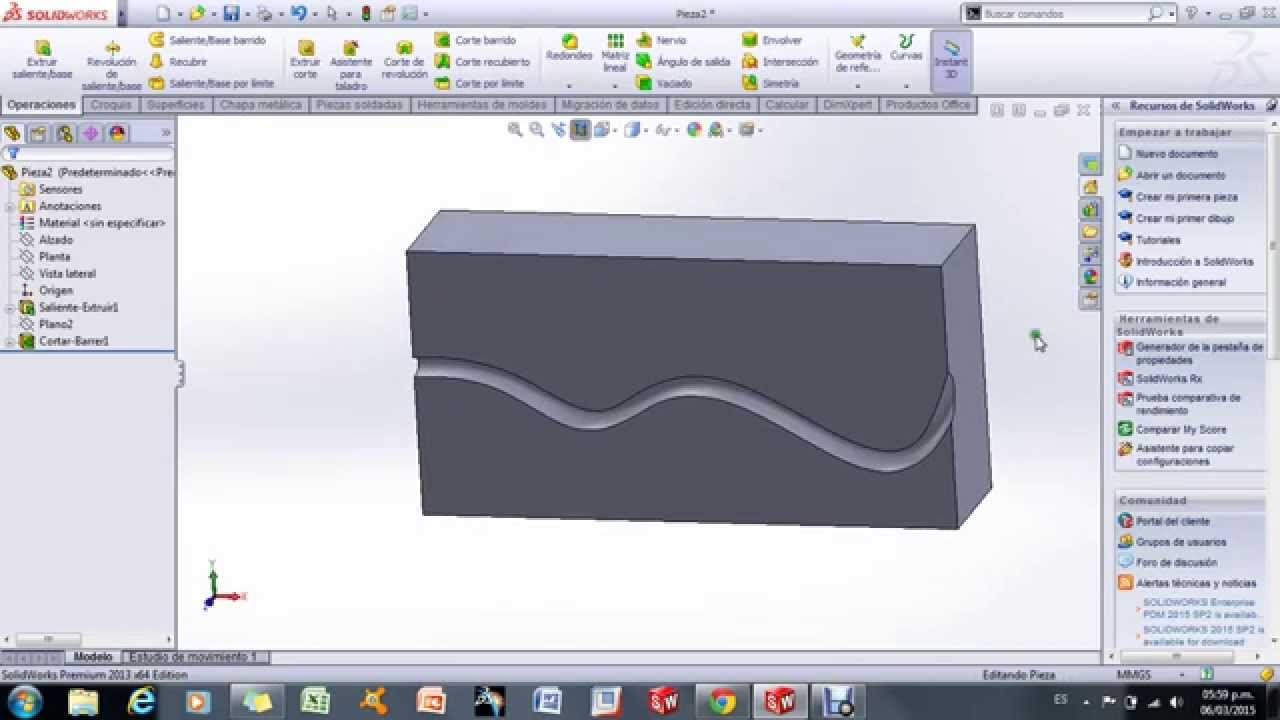Launch SolidWorks Rx link
The height and width of the screenshot is (720, 1280).
pyautogui.click(x=1168, y=379)
